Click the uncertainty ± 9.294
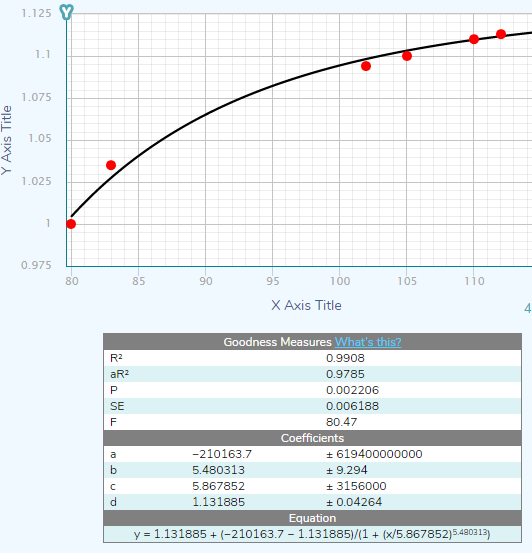Image resolution: width=532 pixels, height=553 pixels. point(346,470)
